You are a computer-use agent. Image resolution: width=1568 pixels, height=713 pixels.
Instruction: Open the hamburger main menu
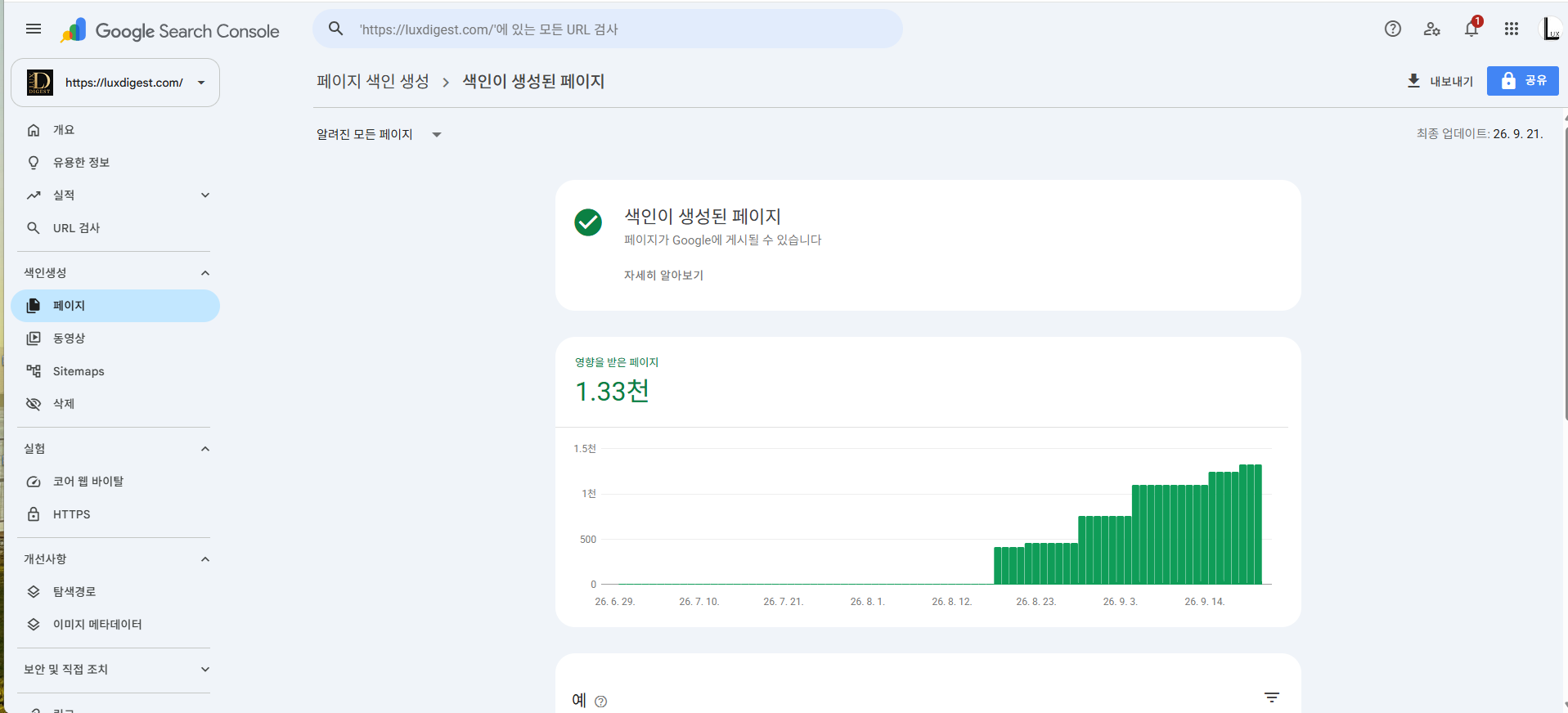coord(34,29)
